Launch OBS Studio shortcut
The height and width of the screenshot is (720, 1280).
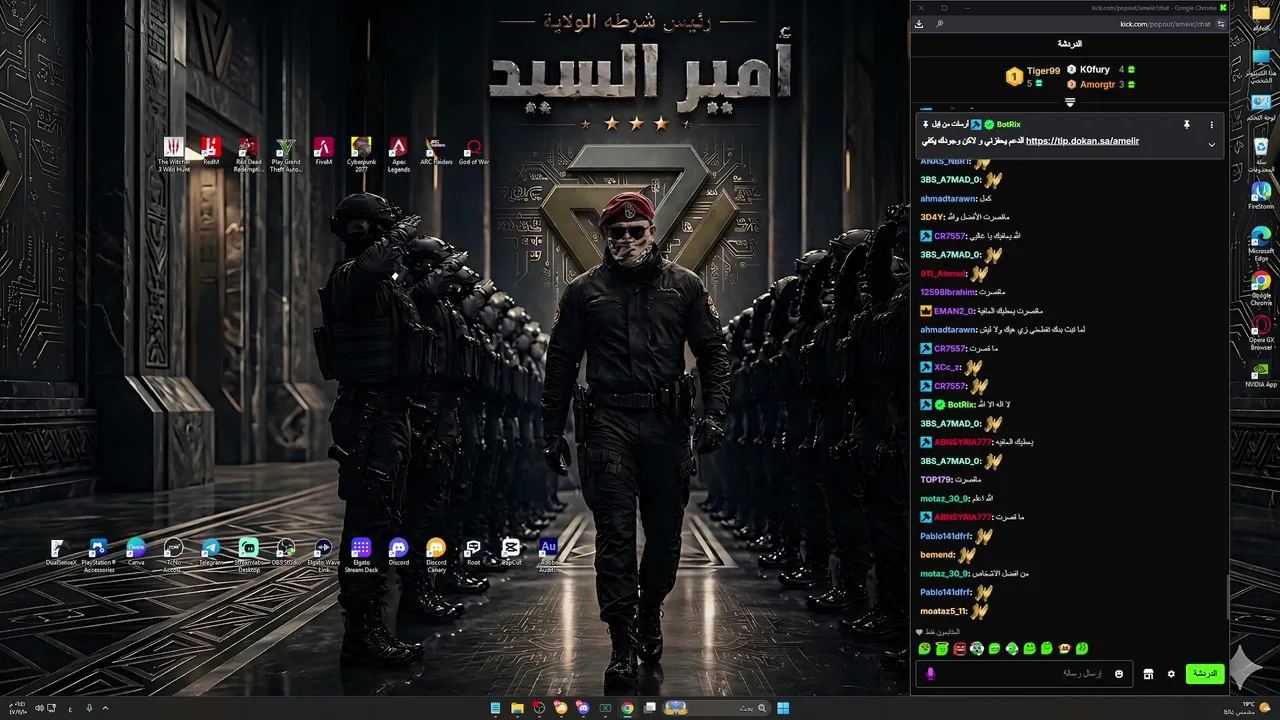point(286,552)
